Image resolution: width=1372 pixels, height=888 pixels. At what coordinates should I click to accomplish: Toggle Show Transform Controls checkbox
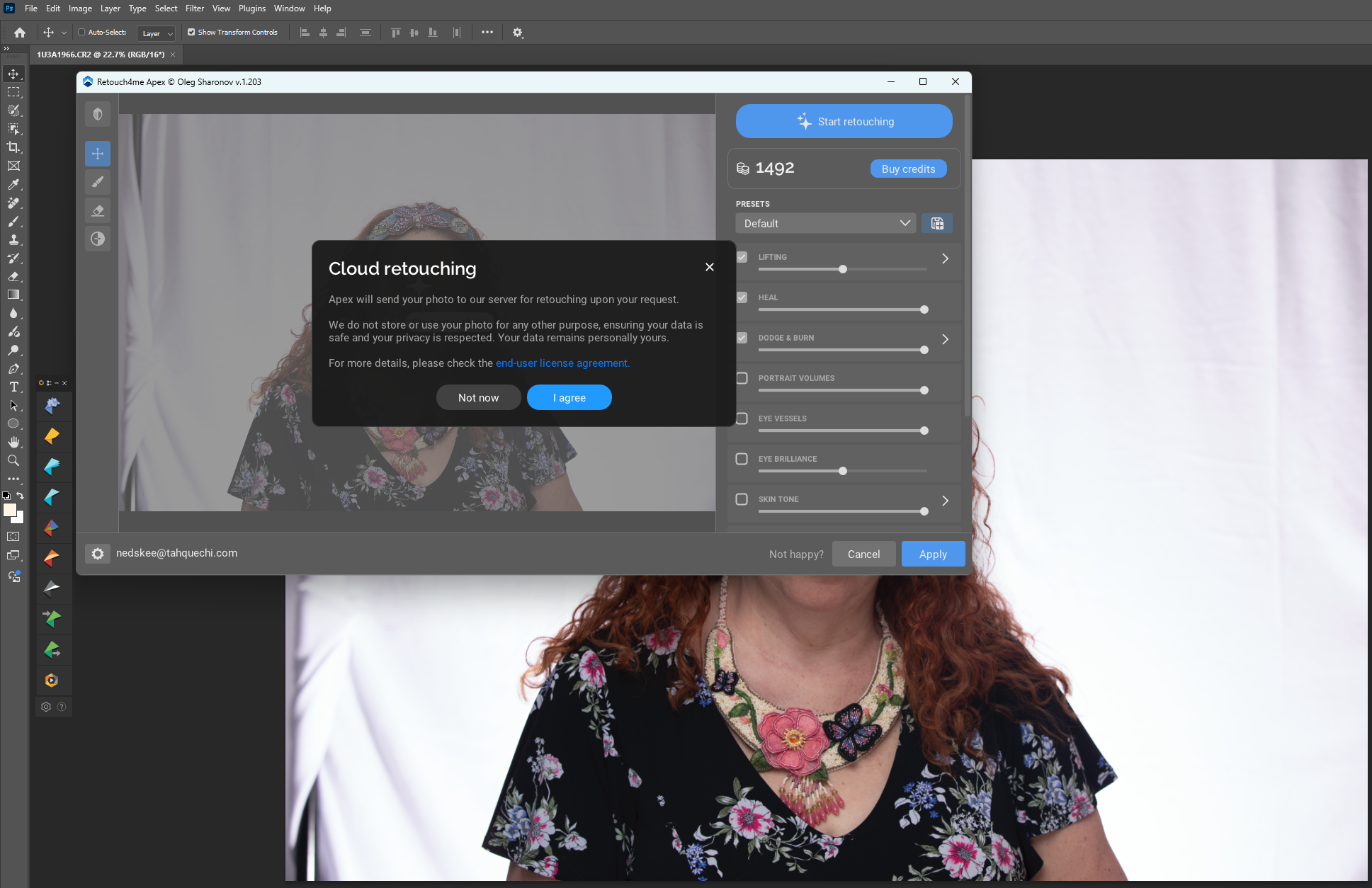pos(191,32)
